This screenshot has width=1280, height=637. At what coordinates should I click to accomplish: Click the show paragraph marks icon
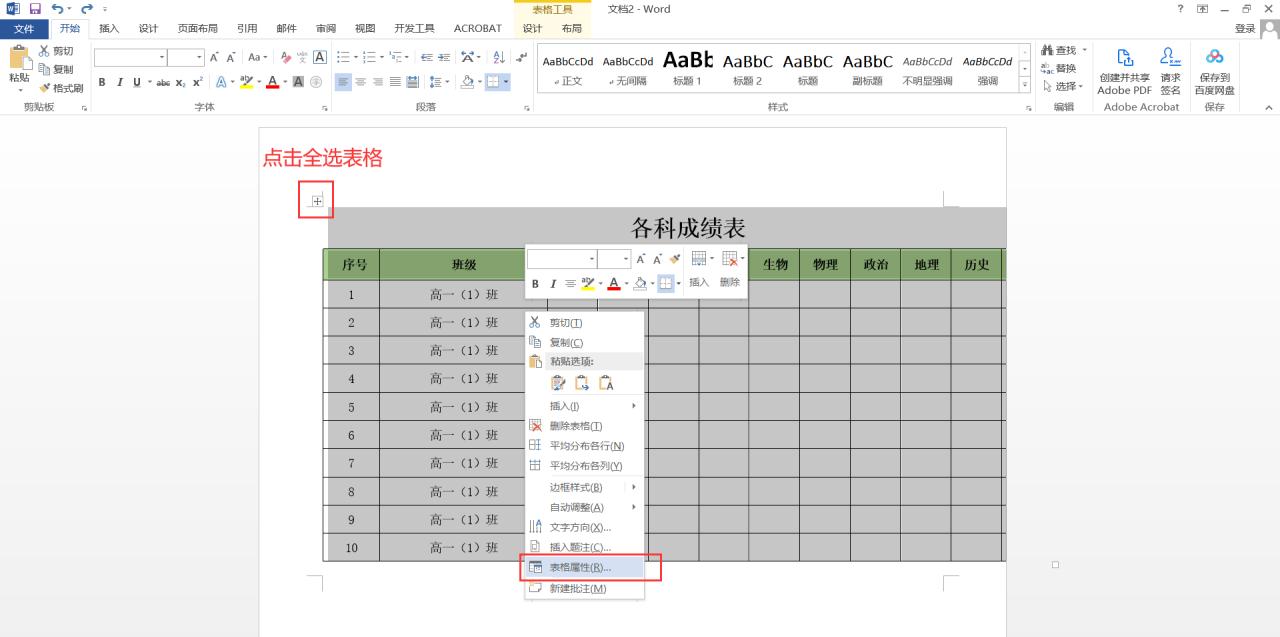[521, 57]
